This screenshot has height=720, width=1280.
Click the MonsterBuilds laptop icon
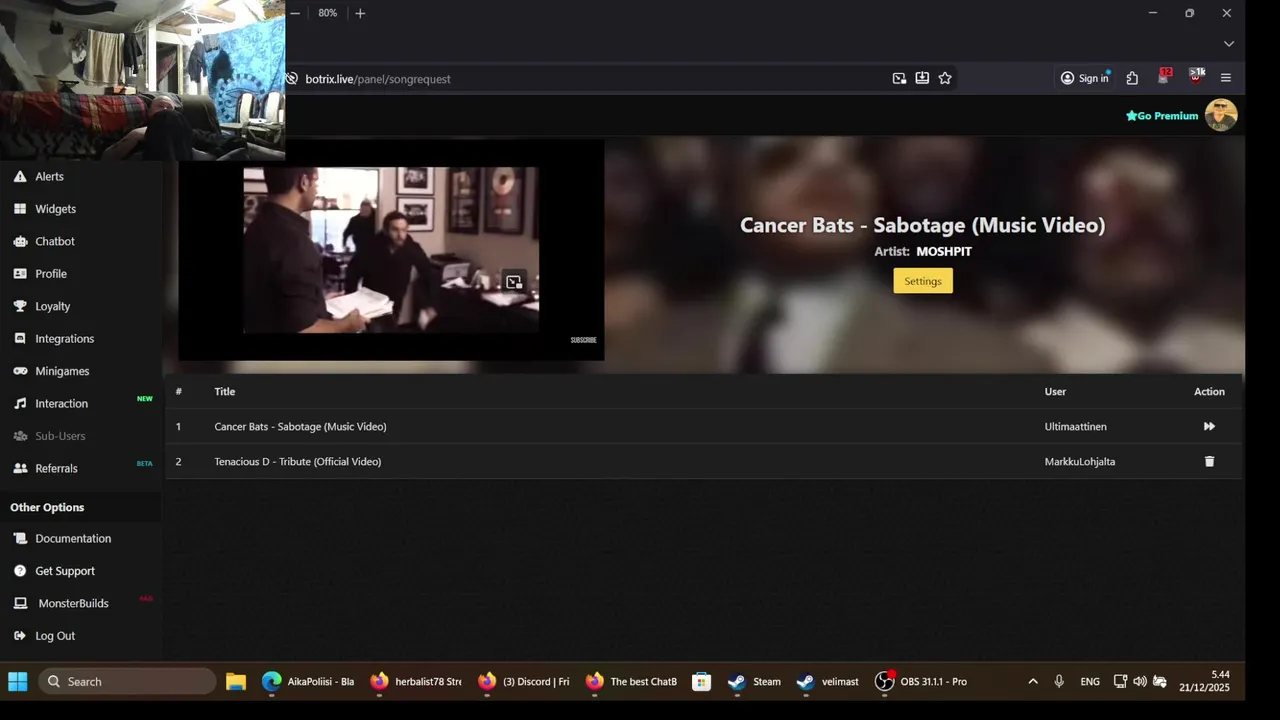(20, 603)
